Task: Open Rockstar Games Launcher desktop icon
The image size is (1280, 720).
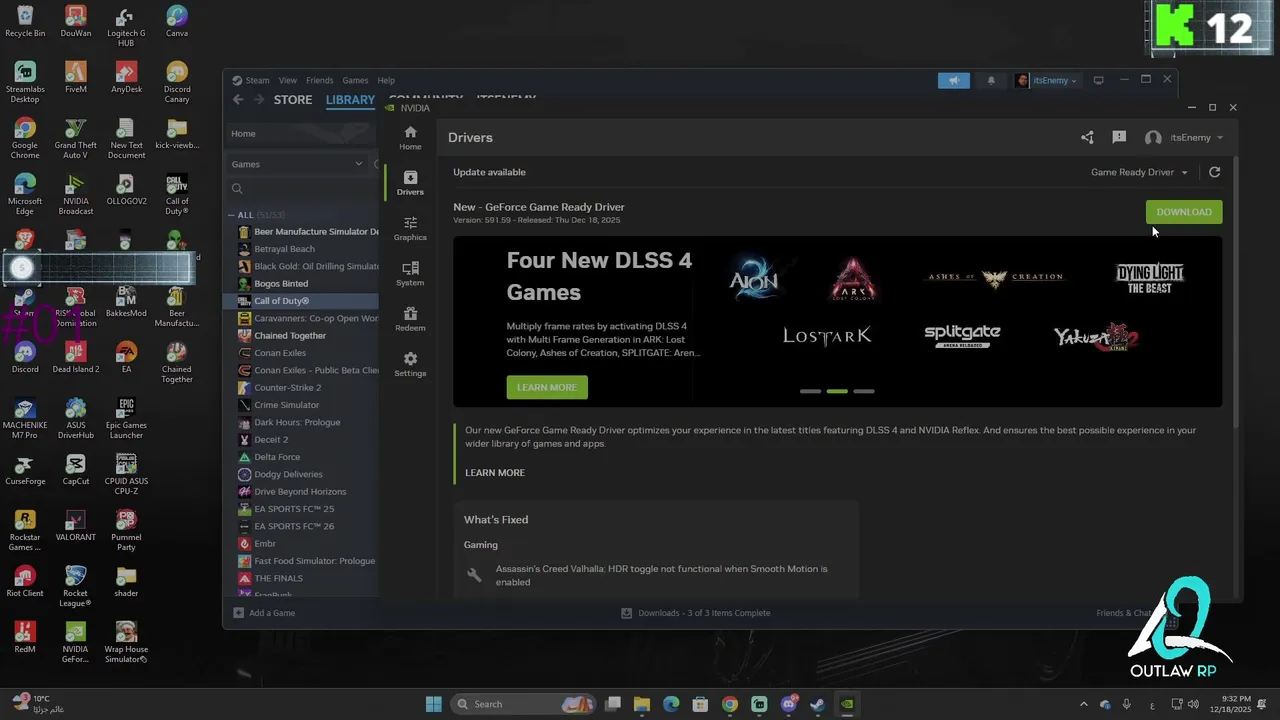Action: 25,530
